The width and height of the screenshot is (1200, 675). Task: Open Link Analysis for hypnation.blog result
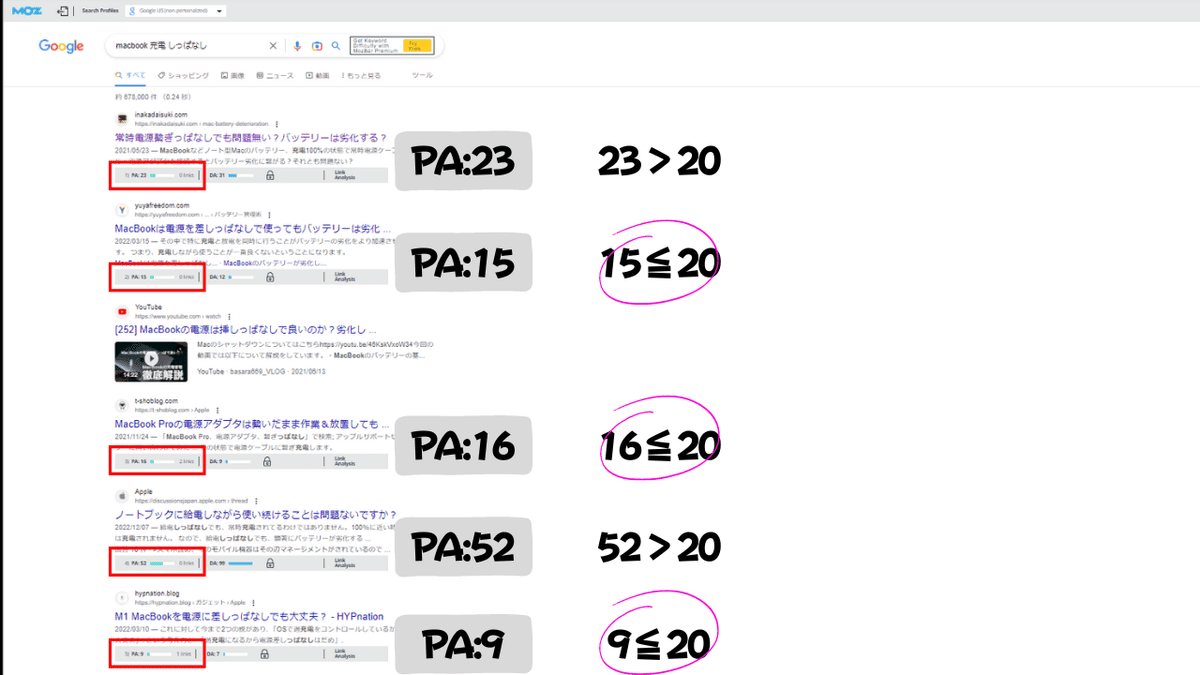(x=345, y=654)
